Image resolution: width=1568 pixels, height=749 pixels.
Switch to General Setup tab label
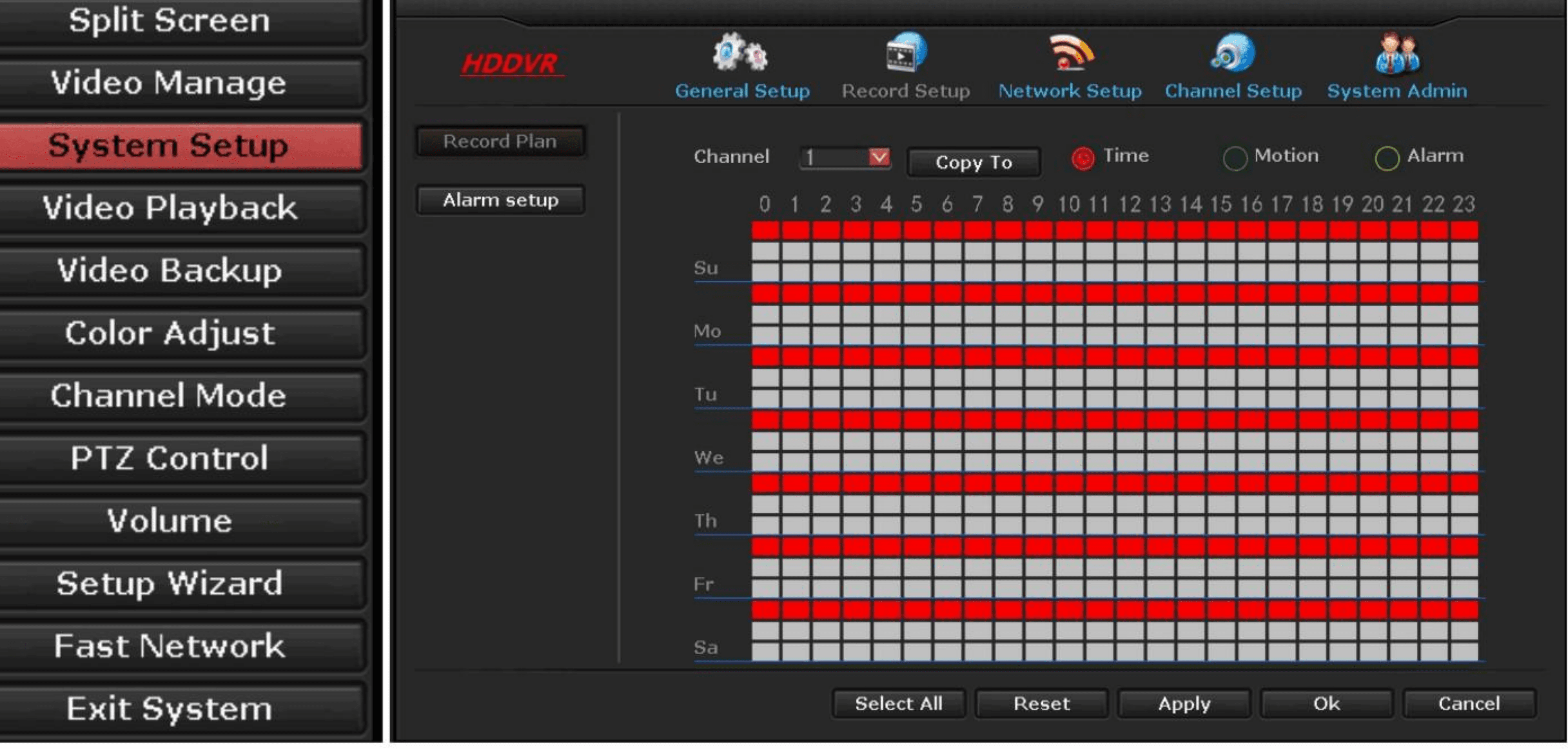tap(742, 91)
